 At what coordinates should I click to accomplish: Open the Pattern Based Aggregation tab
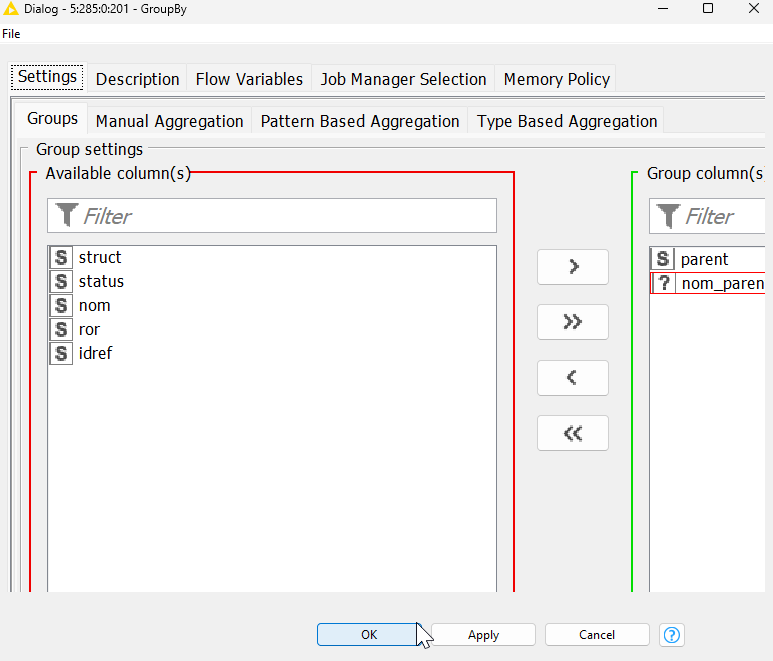pyautogui.click(x=360, y=121)
